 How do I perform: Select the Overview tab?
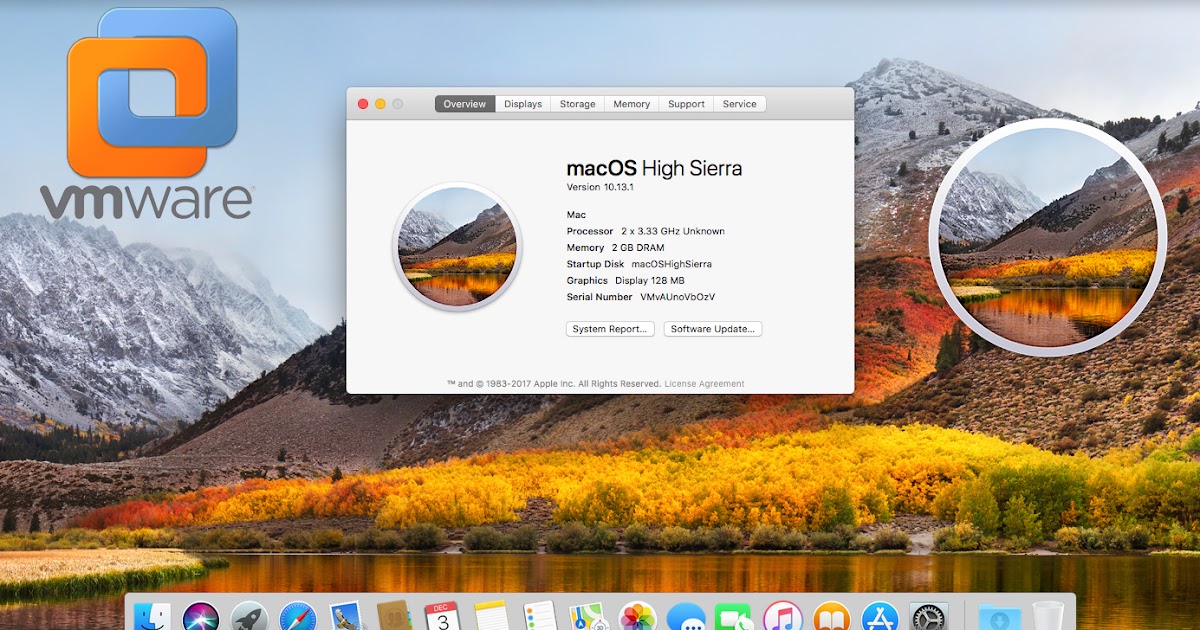tap(465, 104)
